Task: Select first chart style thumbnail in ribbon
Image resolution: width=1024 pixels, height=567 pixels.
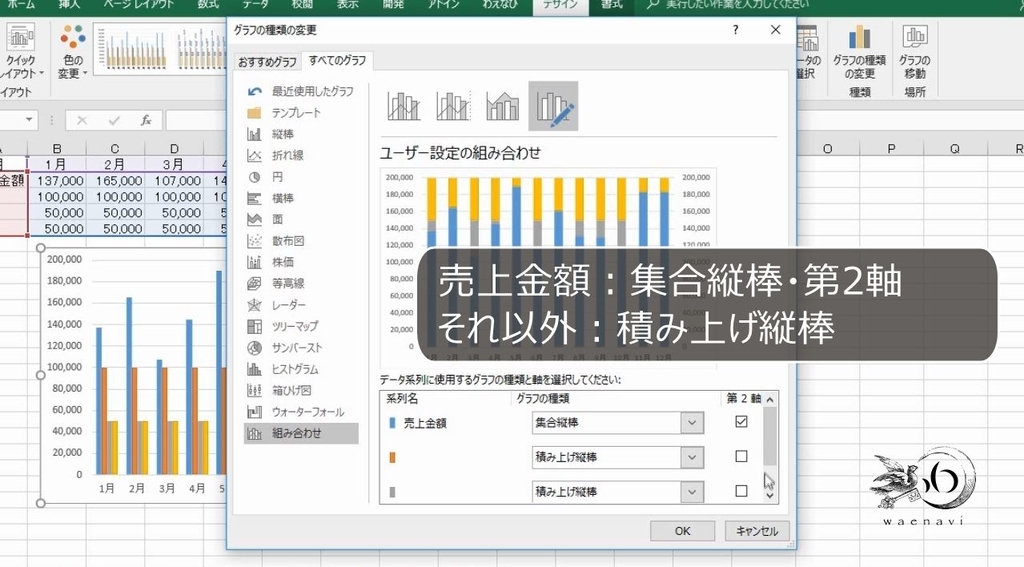Action: pos(131,48)
